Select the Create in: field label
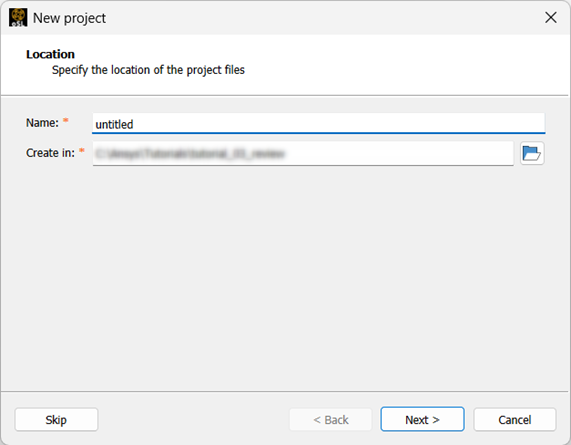This screenshot has width=571, height=445. coord(50,153)
